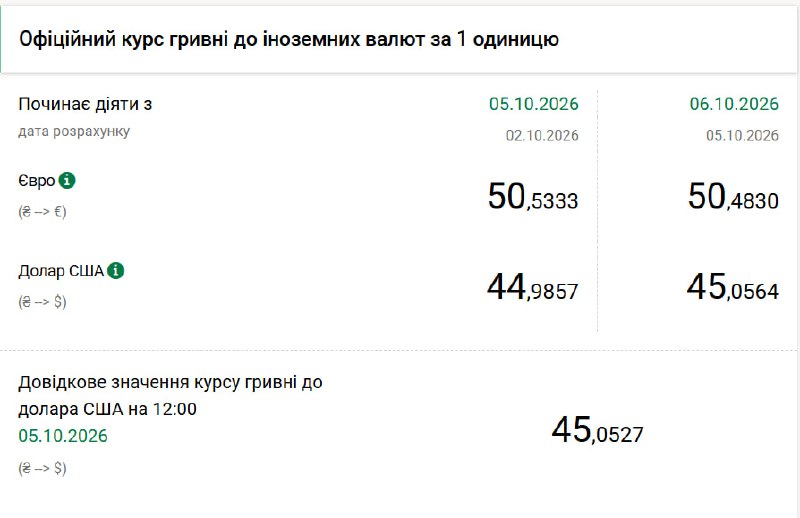The width and height of the screenshot is (800, 518).
Task: Click the calculation date 02.10.2026
Action: 542,135
